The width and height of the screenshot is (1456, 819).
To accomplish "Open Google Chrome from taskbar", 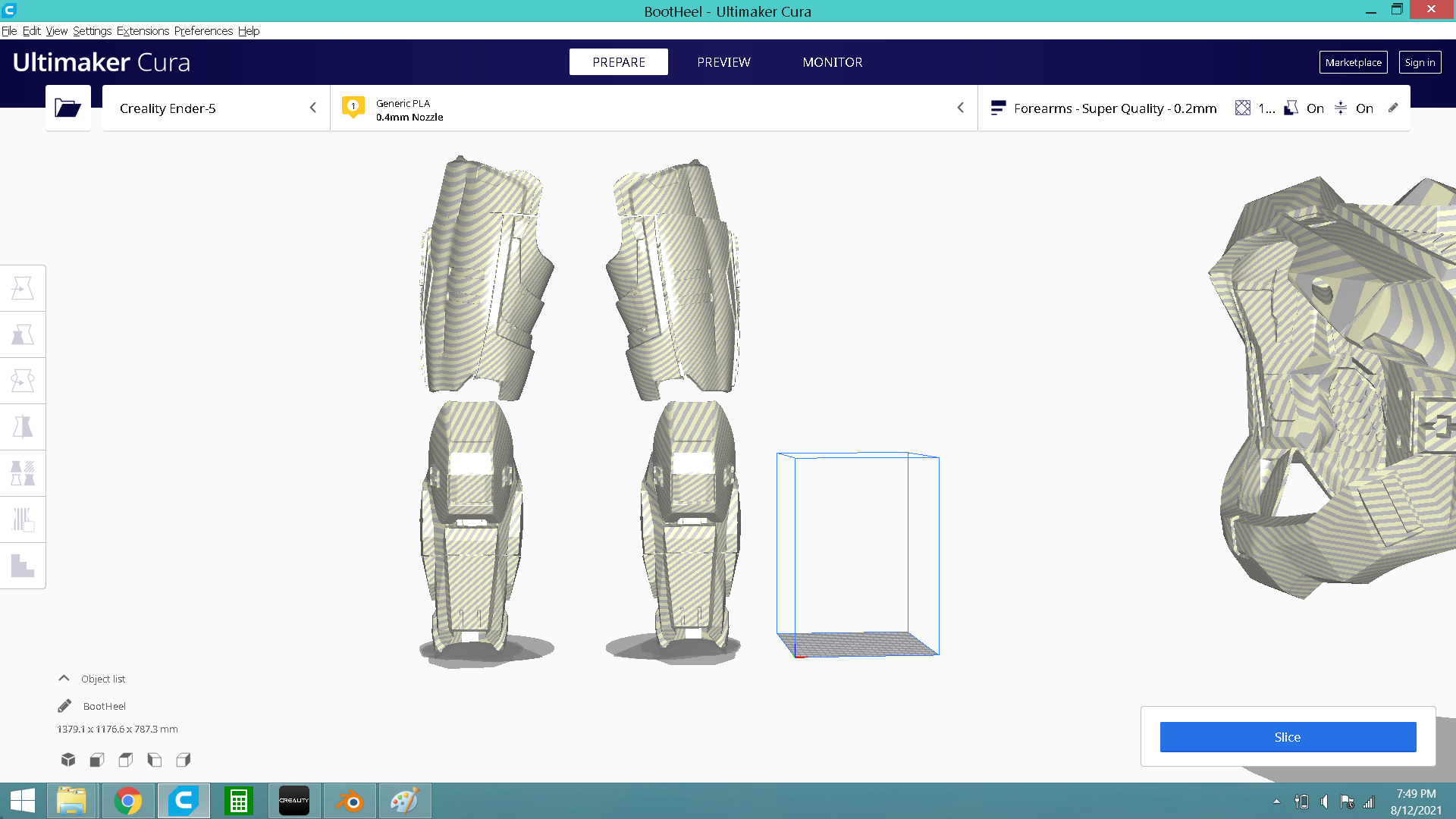I will pos(128,801).
